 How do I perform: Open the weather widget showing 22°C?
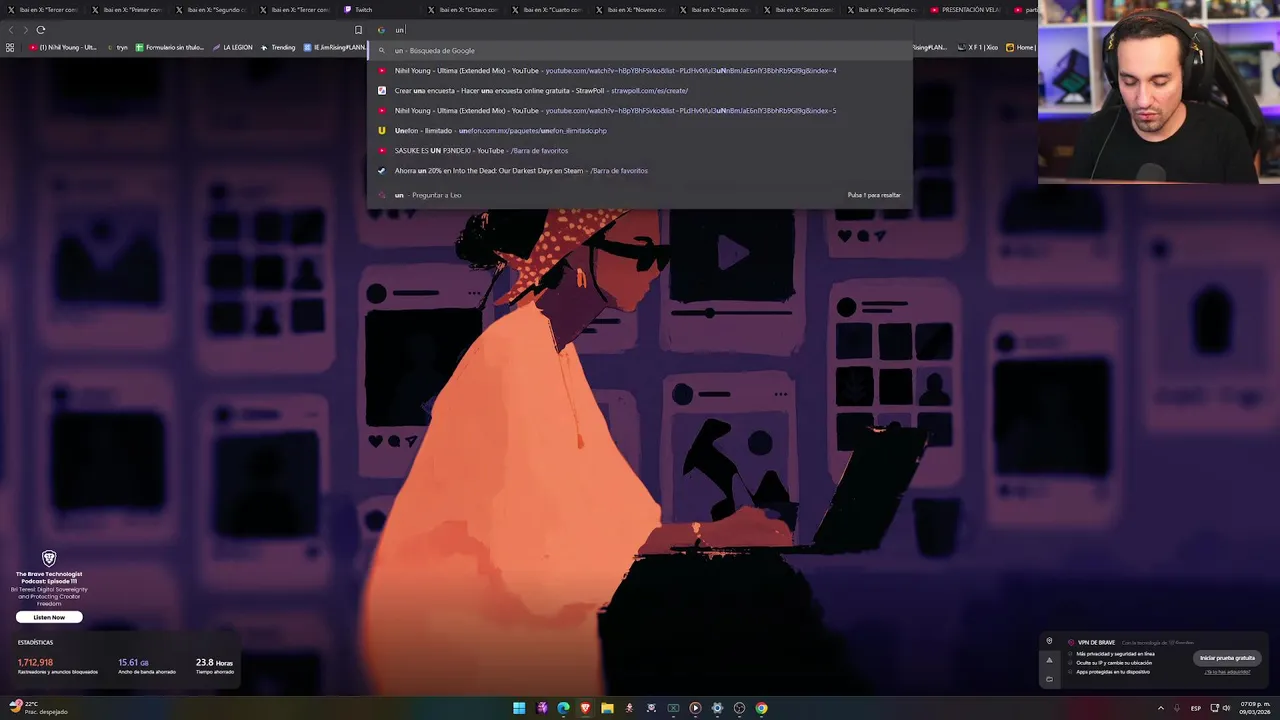pos(38,708)
